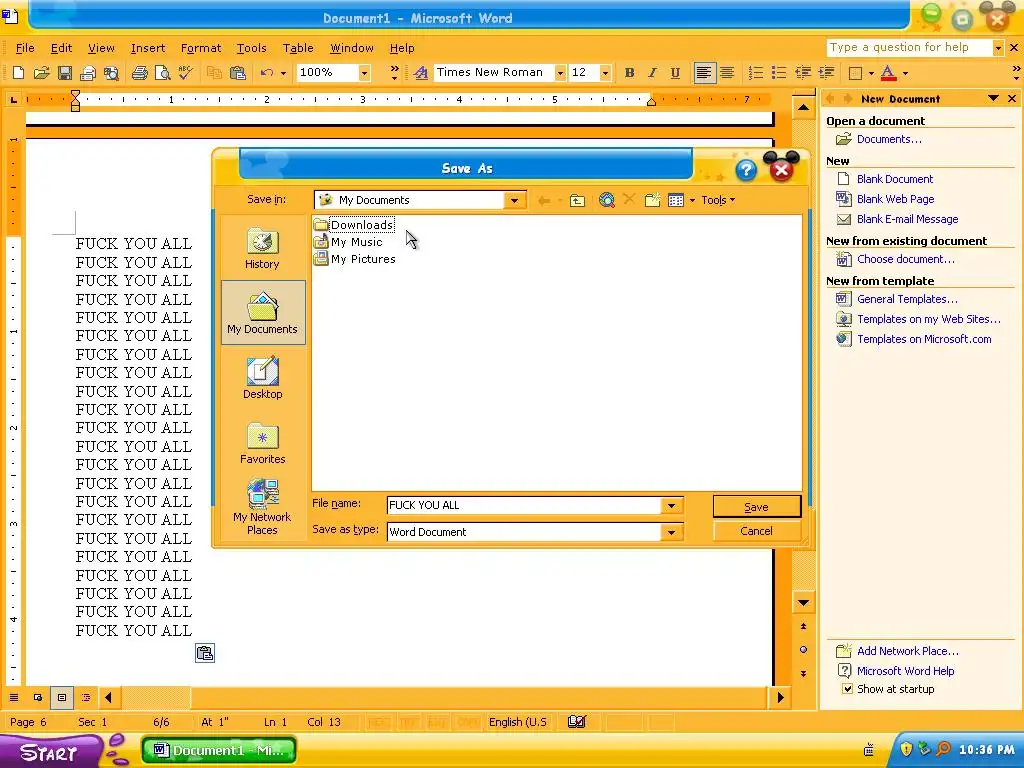Click the New Blank Document toolbar icon
The height and width of the screenshot is (768, 1024).
(x=18, y=72)
